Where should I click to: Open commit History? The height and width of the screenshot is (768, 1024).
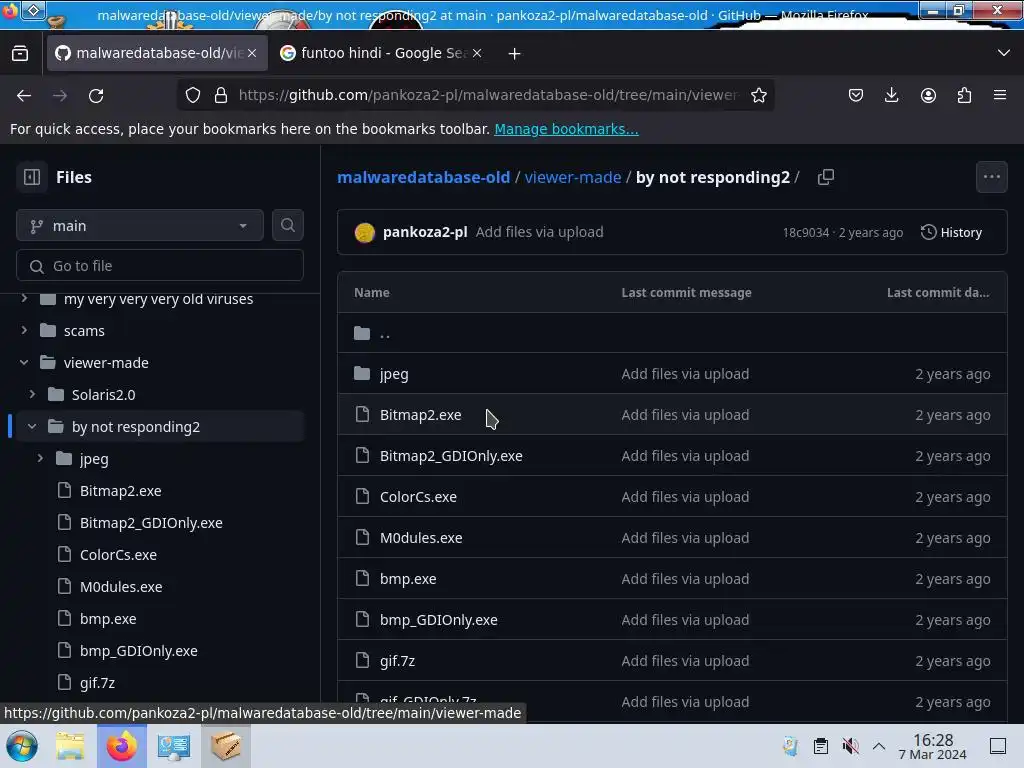coord(951,232)
